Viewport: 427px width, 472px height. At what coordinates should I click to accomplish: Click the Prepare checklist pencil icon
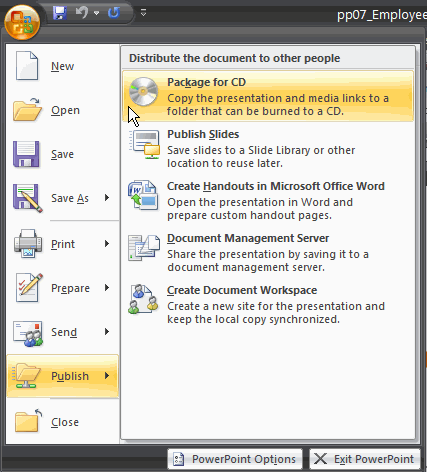tap(29, 287)
